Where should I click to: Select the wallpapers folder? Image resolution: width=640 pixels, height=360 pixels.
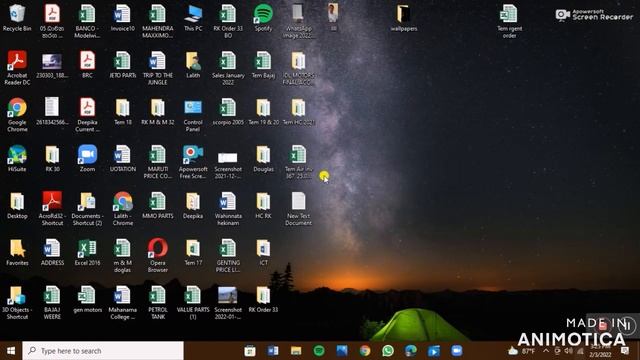[x=404, y=18]
